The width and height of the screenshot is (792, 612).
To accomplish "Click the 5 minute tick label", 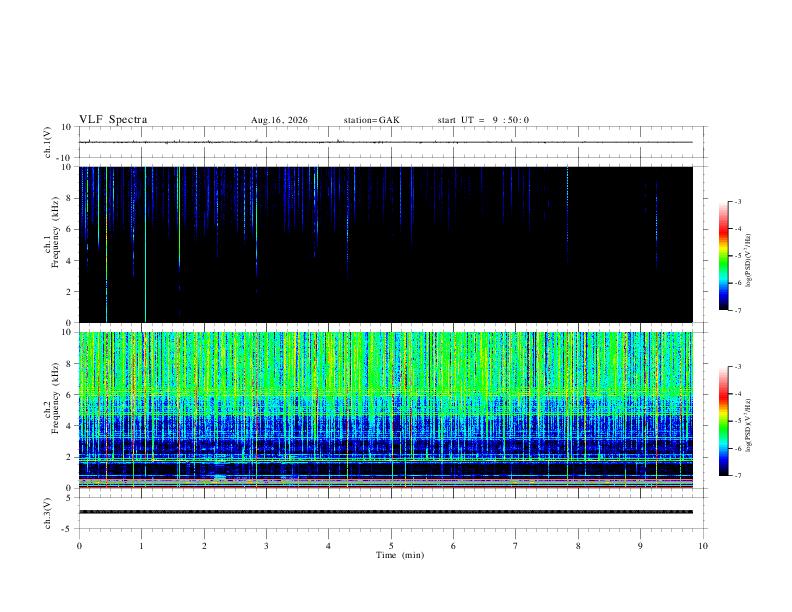I will [x=391, y=546].
